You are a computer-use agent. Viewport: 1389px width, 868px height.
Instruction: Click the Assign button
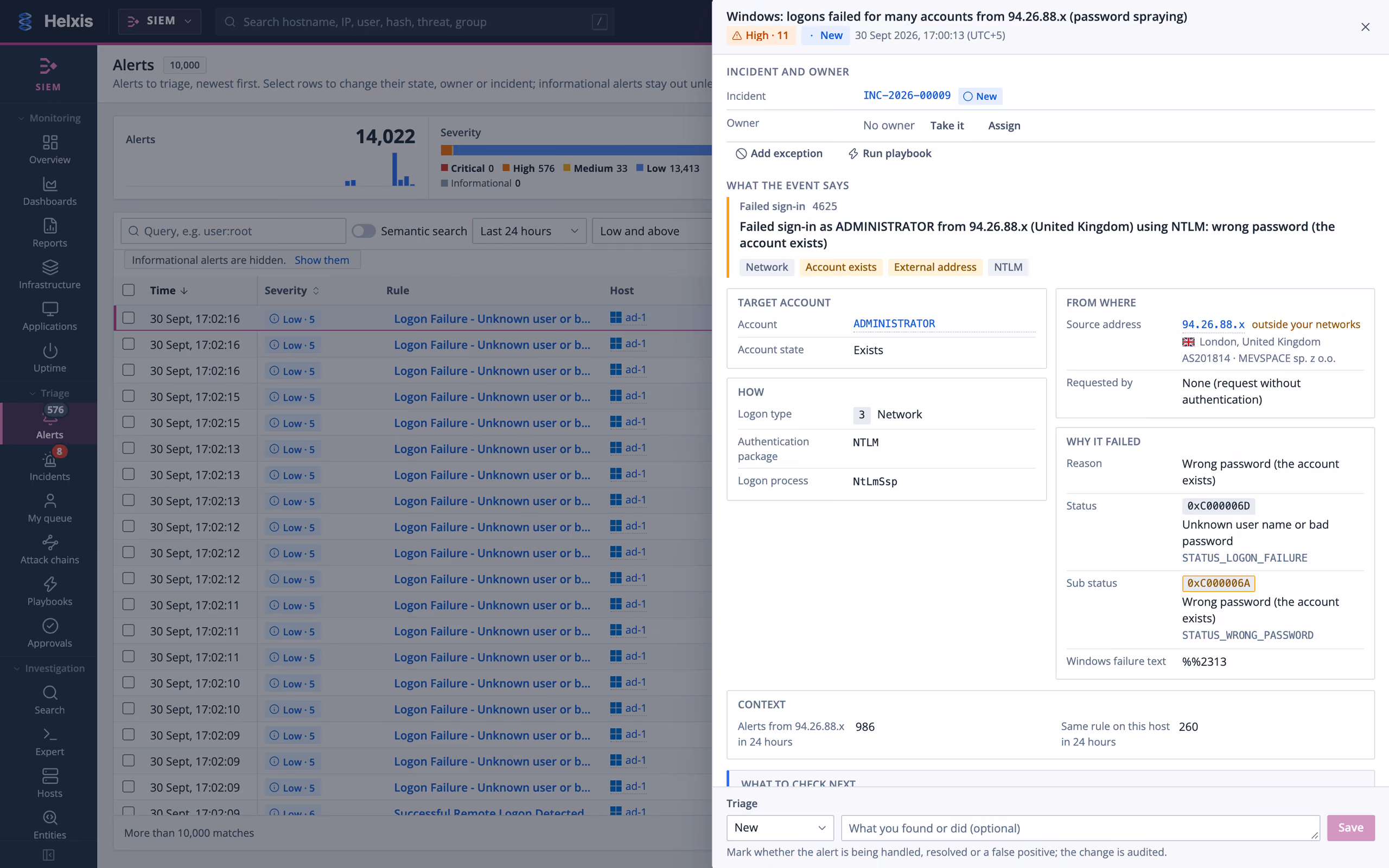click(x=1004, y=125)
